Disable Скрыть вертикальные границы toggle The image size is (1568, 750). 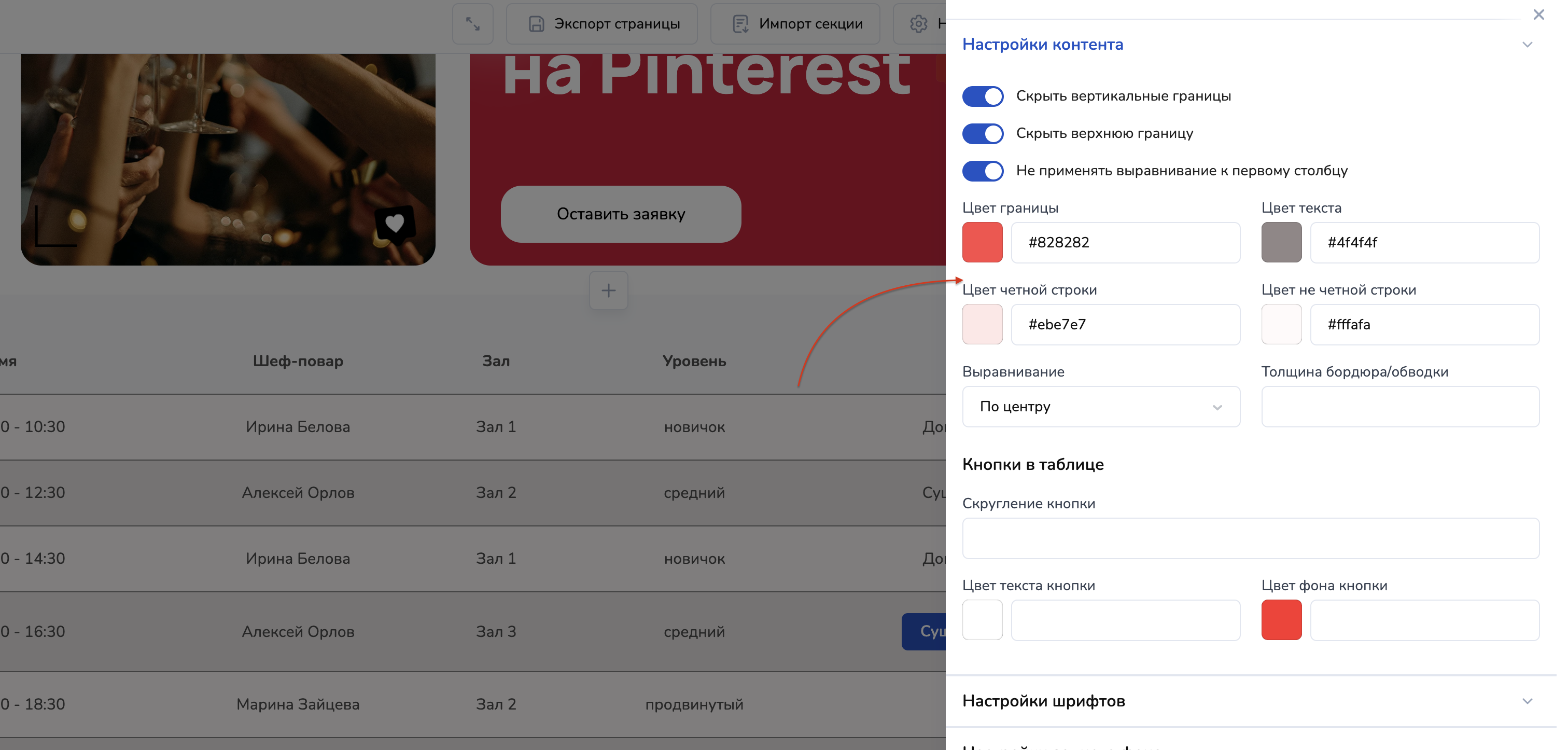983,96
